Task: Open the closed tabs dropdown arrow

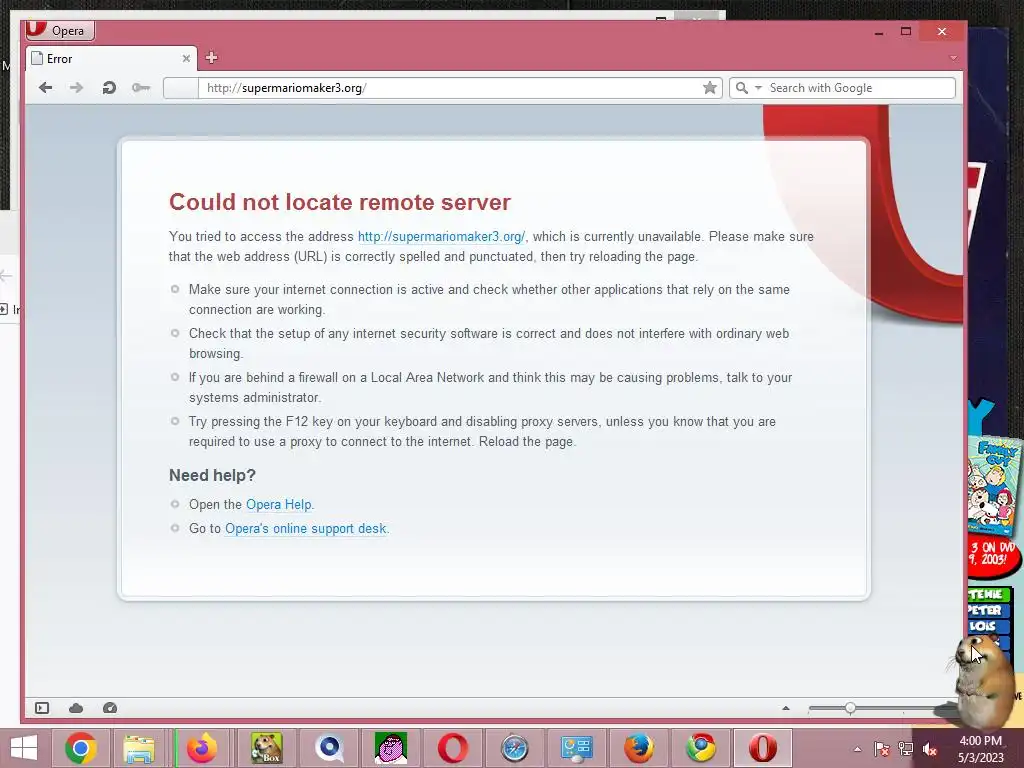Action: (953, 58)
